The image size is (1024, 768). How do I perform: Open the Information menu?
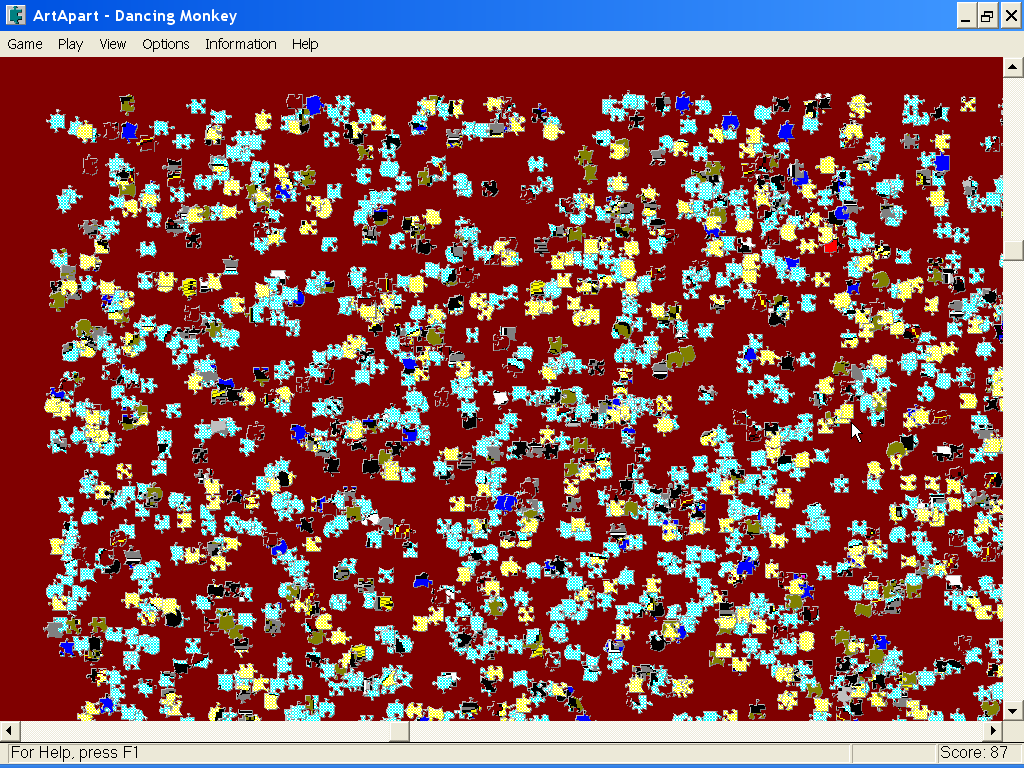(240, 44)
